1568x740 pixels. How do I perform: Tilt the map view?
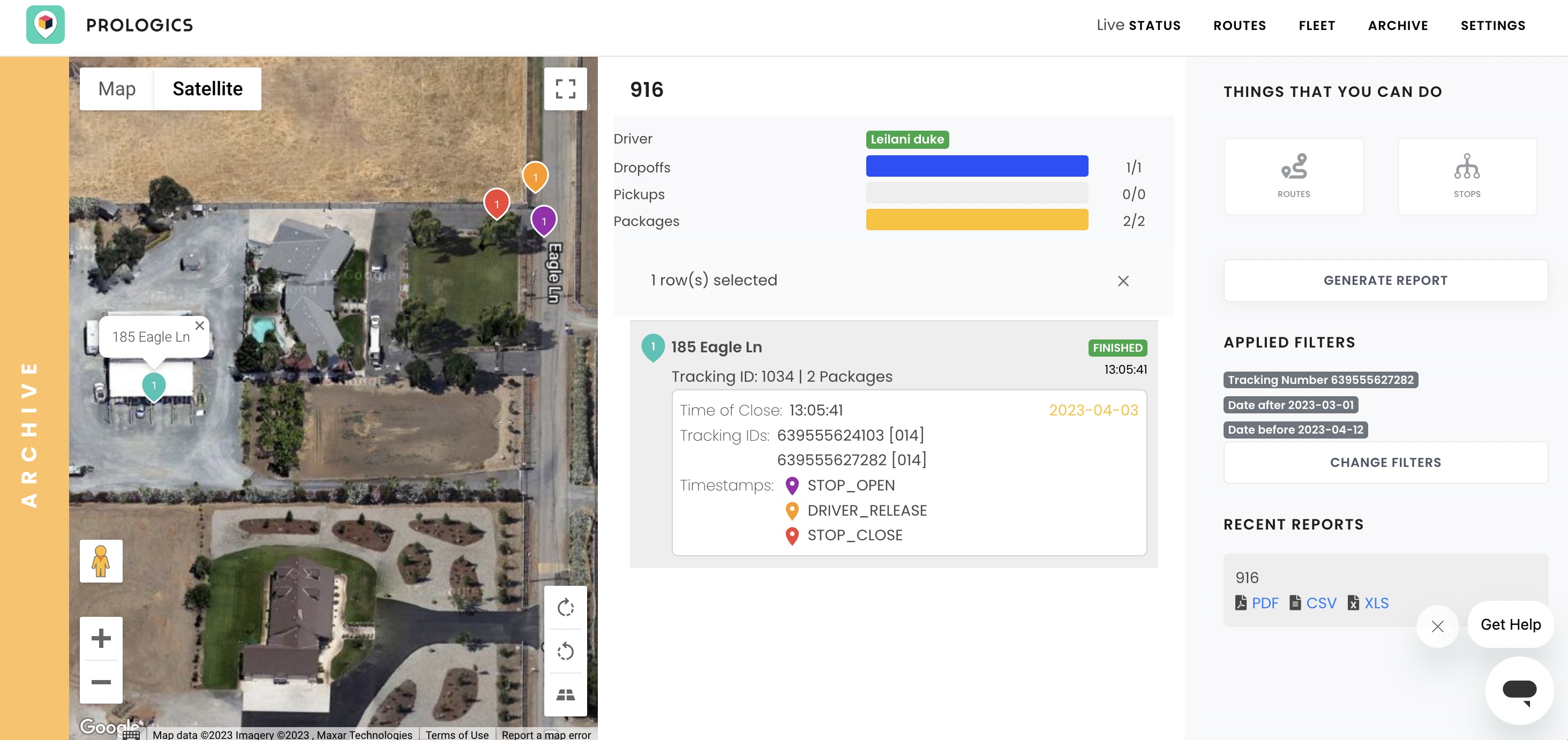coord(565,694)
